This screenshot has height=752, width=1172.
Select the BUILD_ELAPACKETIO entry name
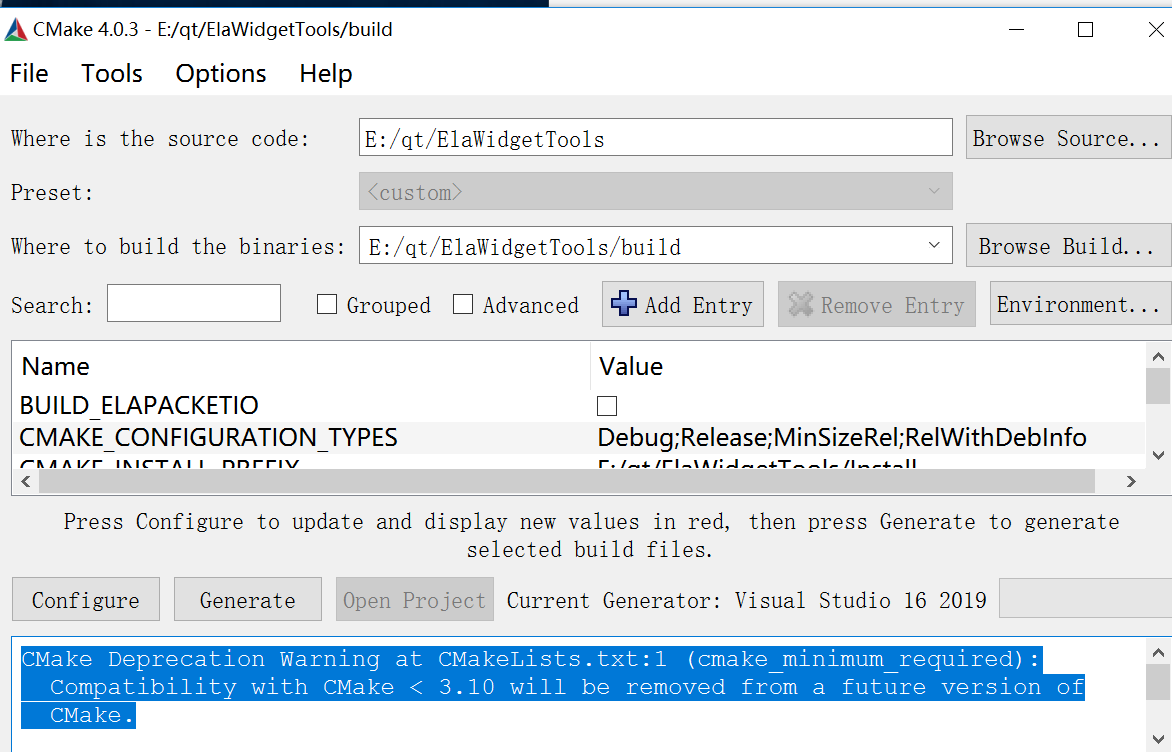139,405
